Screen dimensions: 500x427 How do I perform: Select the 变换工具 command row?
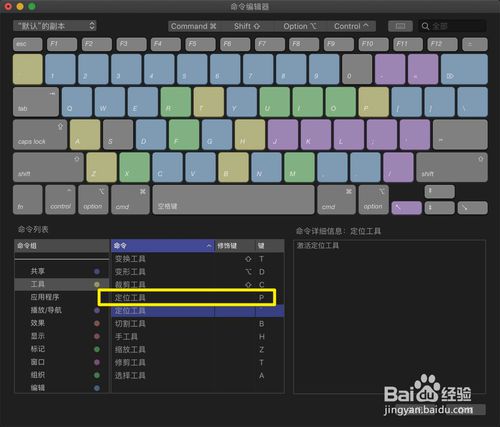click(x=198, y=259)
